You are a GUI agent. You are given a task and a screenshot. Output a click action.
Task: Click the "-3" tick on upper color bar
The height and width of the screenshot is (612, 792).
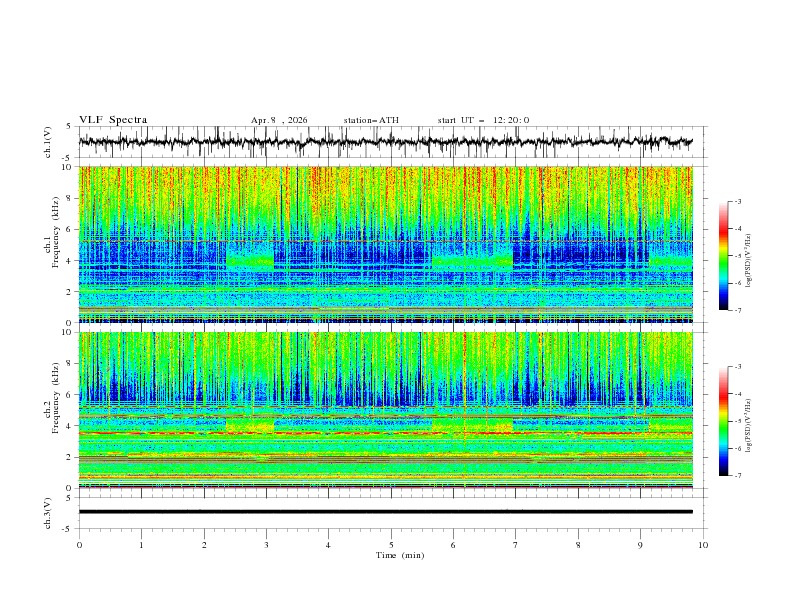pos(738,201)
